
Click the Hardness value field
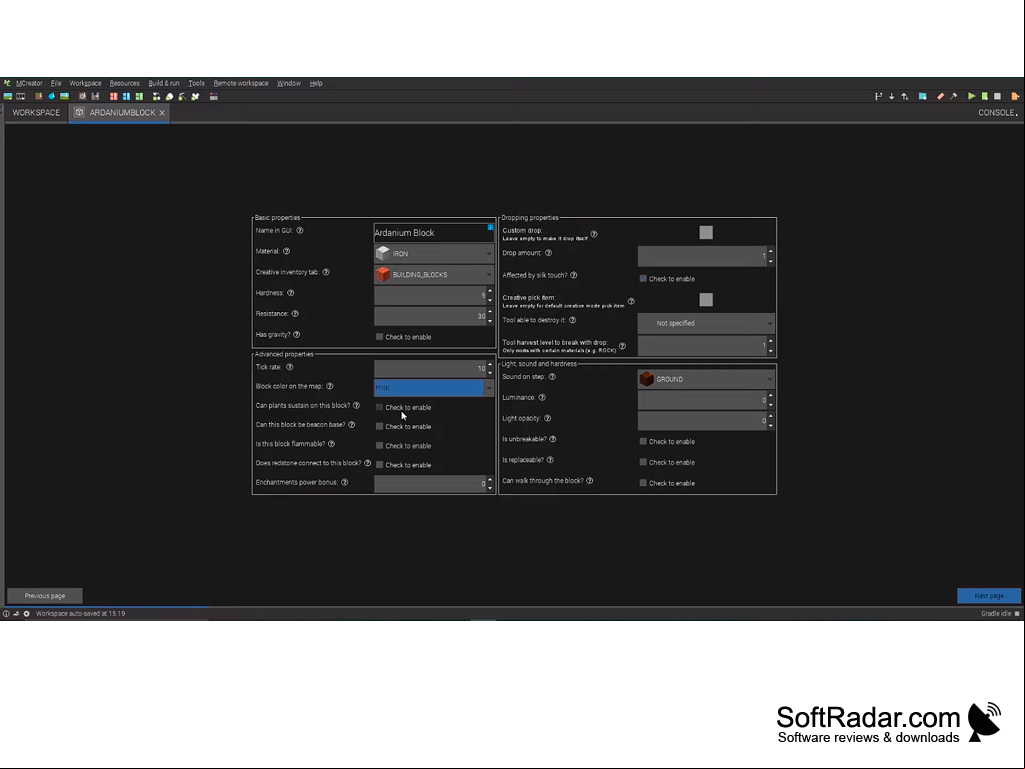[x=430, y=296]
